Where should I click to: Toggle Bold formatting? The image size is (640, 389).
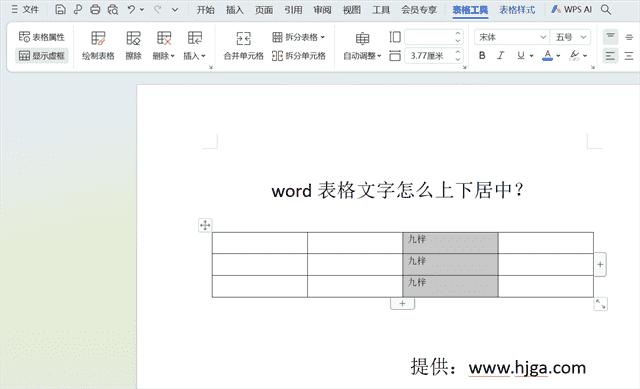pos(482,56)
